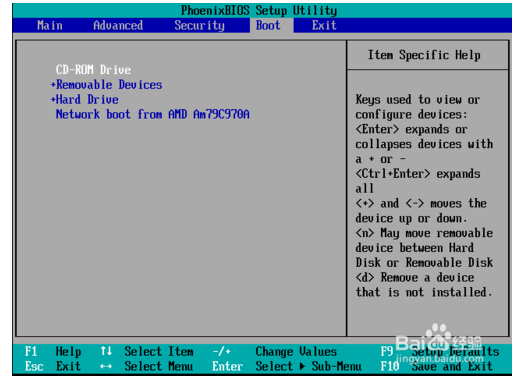Image resolution: width=530 pixels, height=376 pixels.
Task: Expand the Hard Drive plus sign
Action: click(53, 99)
